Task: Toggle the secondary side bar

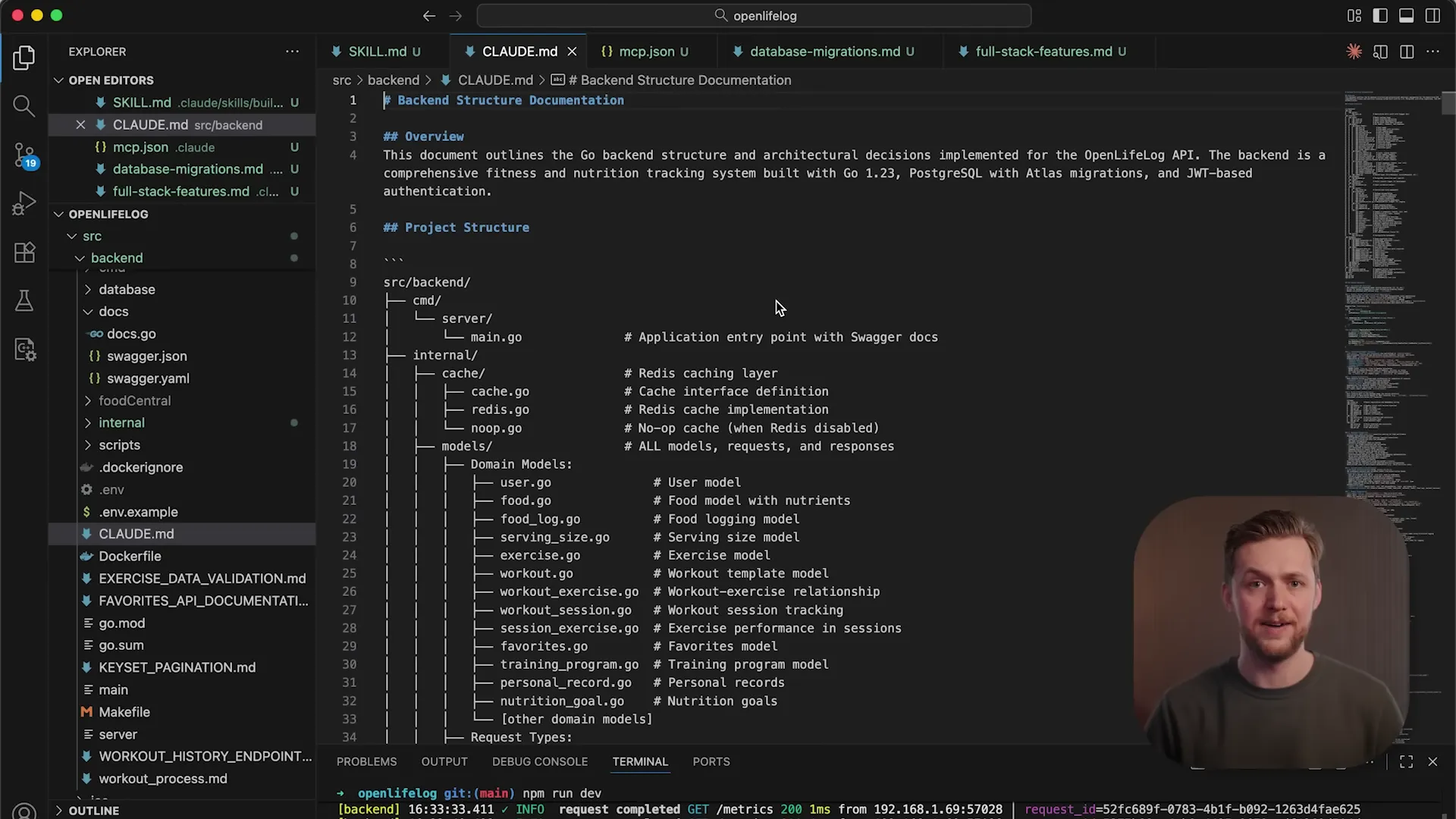Action: tap(1432, 15)
